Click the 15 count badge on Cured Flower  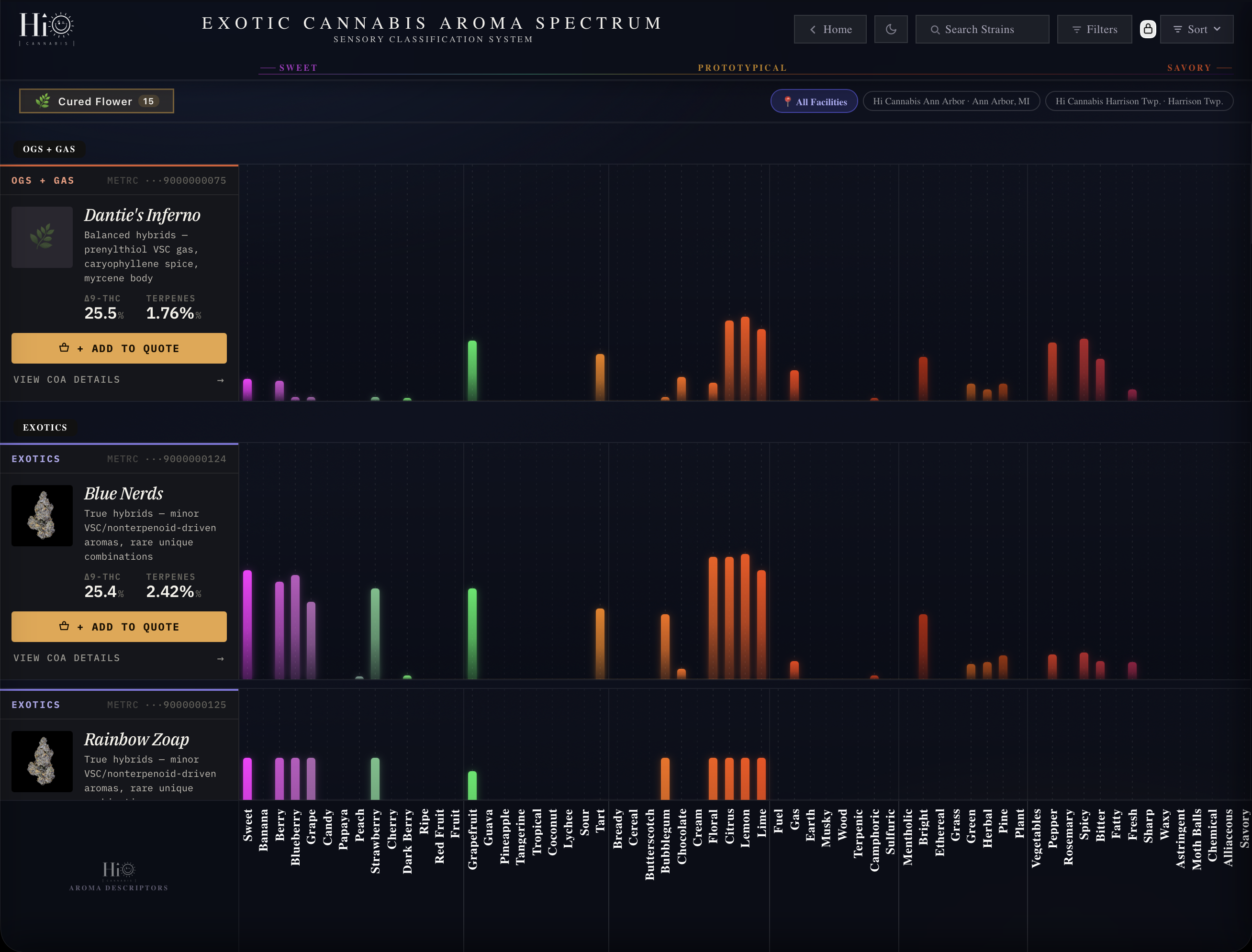click(x=148, y=101)
